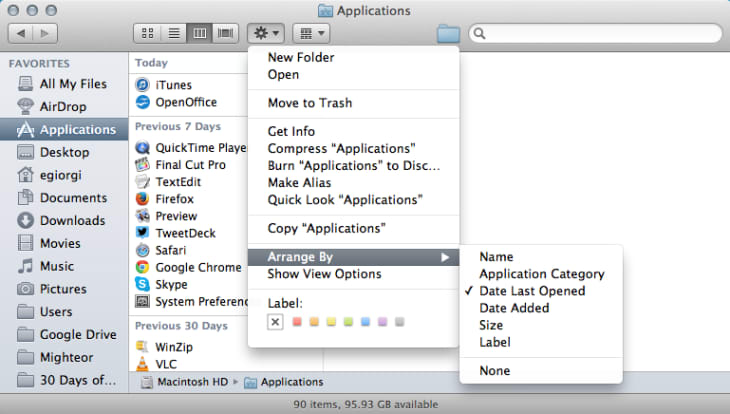Click the iTunes app icon
Image resolution: width=730 pixels, height=414 pixels.
pyautogui.click(x=143, y=85)
